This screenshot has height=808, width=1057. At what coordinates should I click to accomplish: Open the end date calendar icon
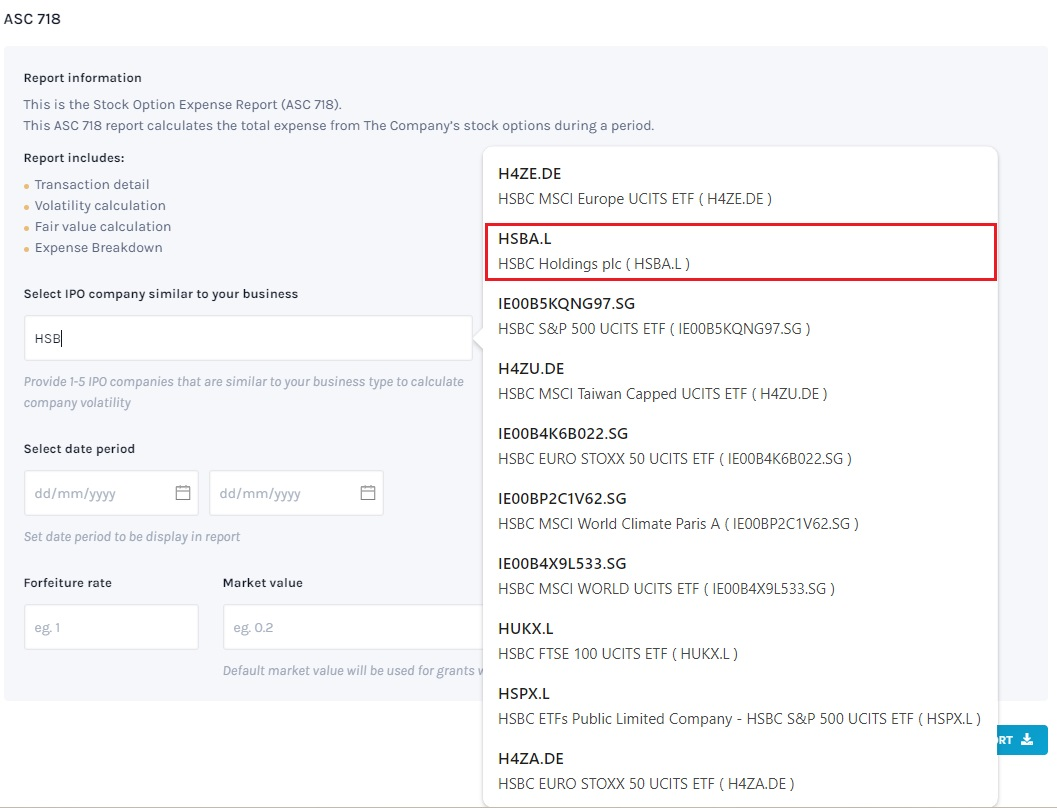pyautogui.click(x=367, y=493)
